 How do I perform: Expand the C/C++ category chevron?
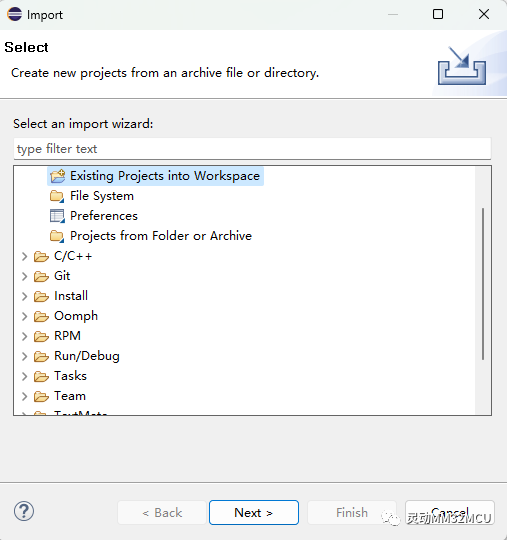click(24, 257)
